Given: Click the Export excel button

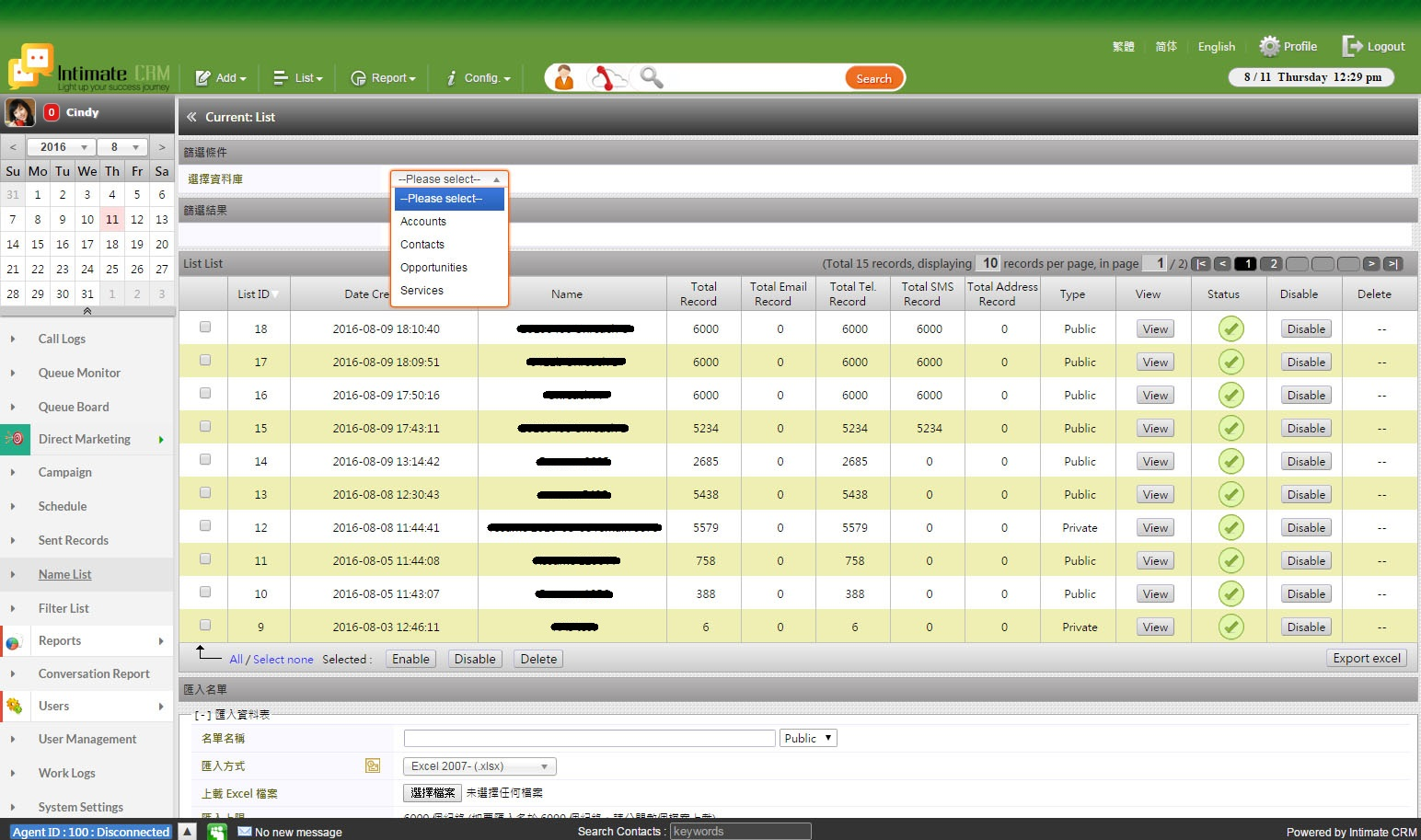Looking at the screenshot, I should (1367, 659).
